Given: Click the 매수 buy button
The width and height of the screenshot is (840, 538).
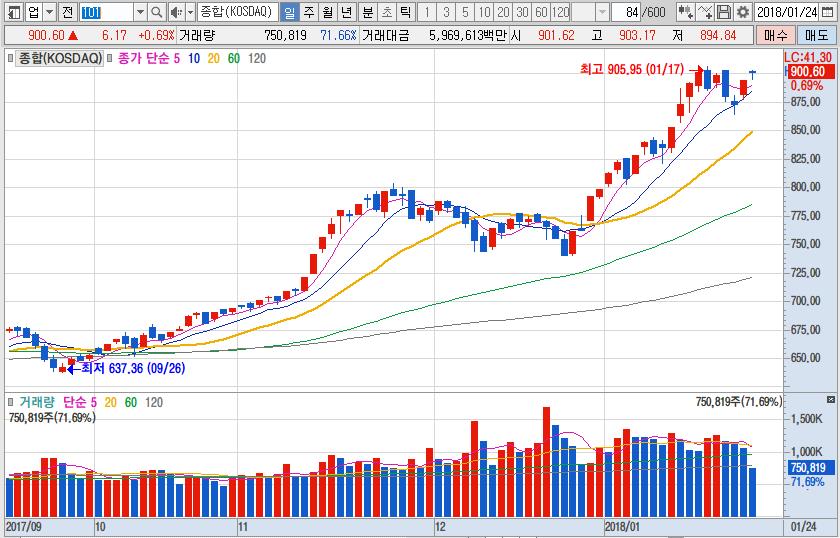Looking at the screenshot, I should pos(774,35).
